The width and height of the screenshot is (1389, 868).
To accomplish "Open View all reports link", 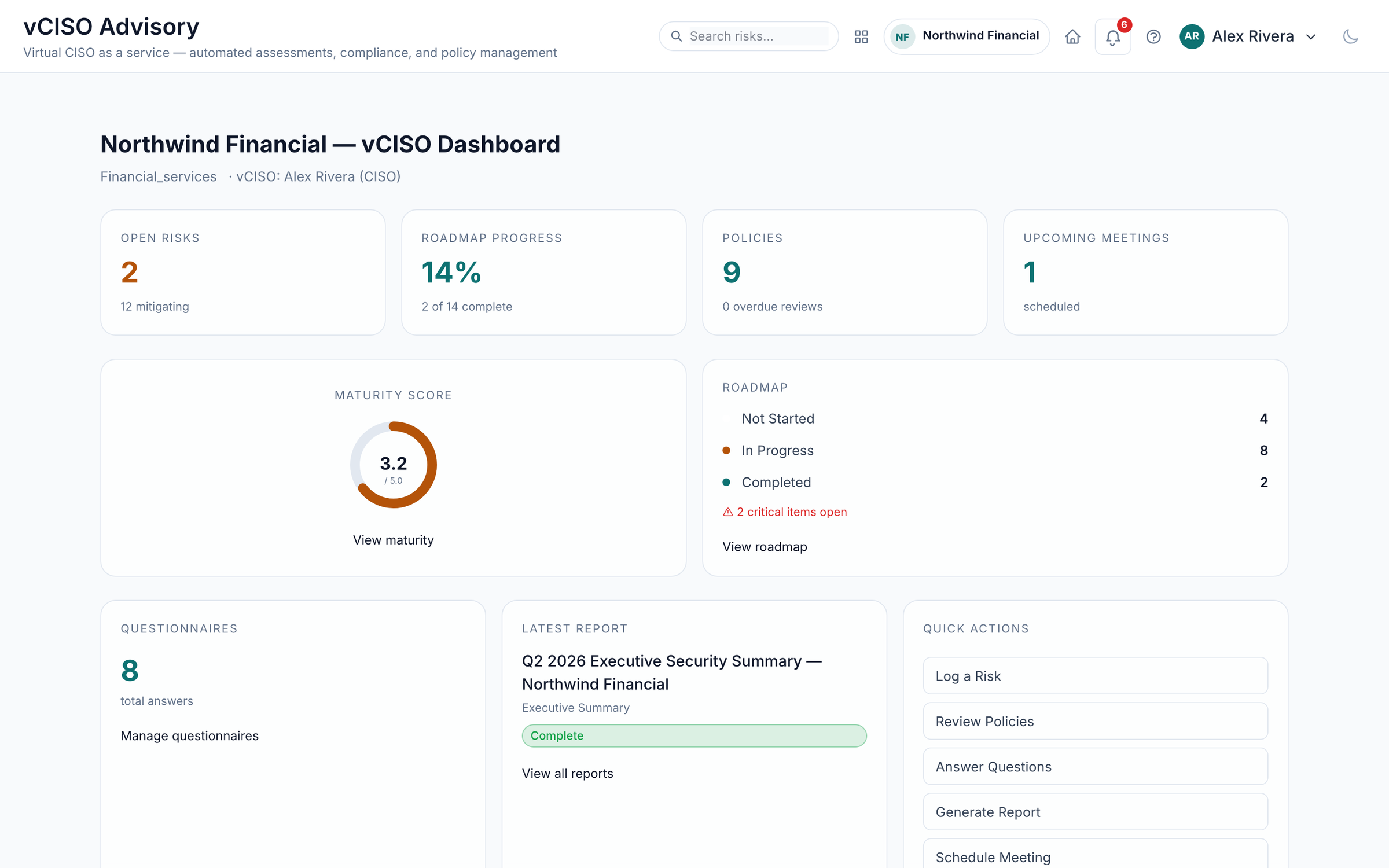I will coord(567,774).
